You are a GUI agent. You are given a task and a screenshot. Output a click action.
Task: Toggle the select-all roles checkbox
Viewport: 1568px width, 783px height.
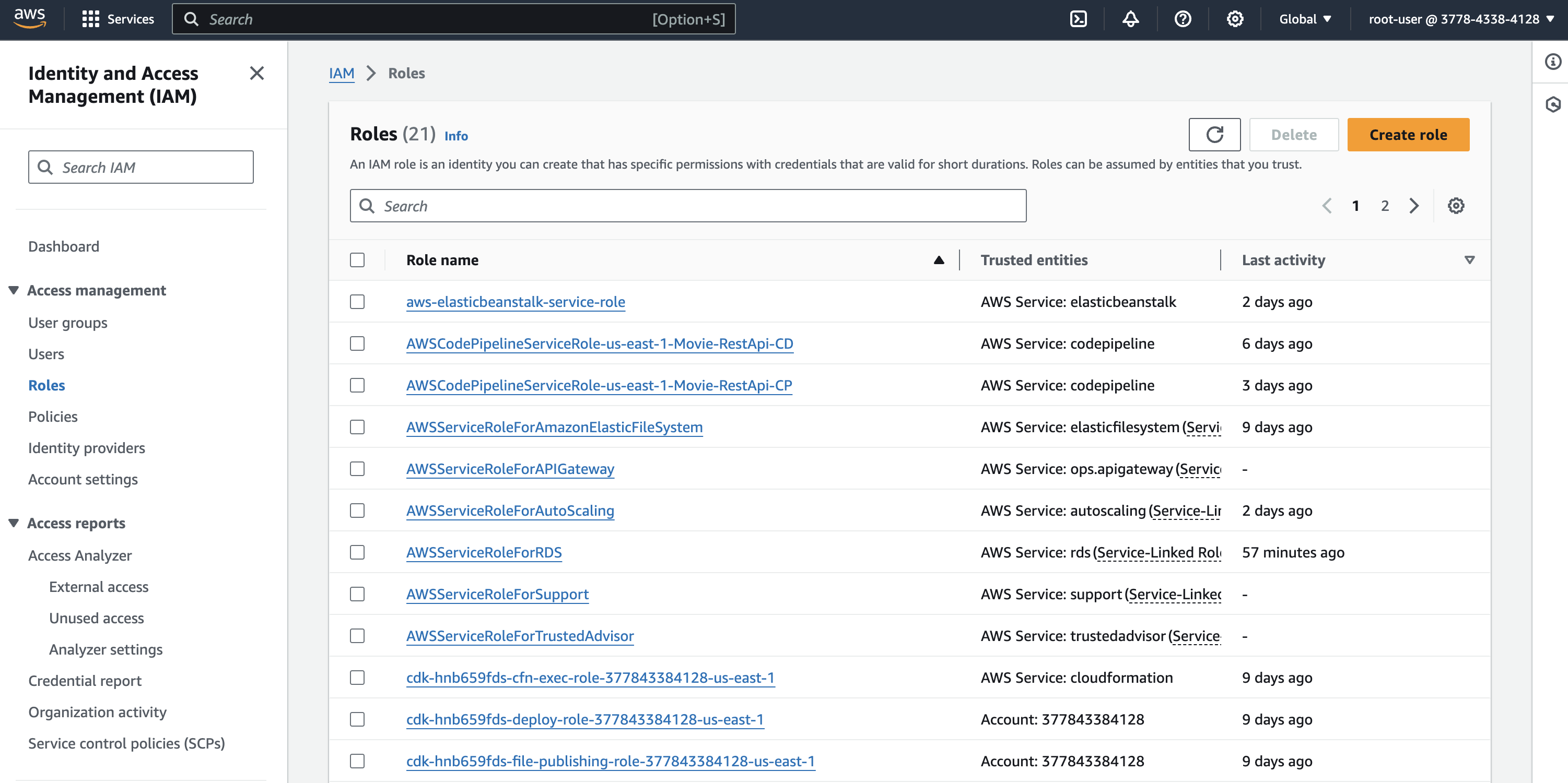357,260
